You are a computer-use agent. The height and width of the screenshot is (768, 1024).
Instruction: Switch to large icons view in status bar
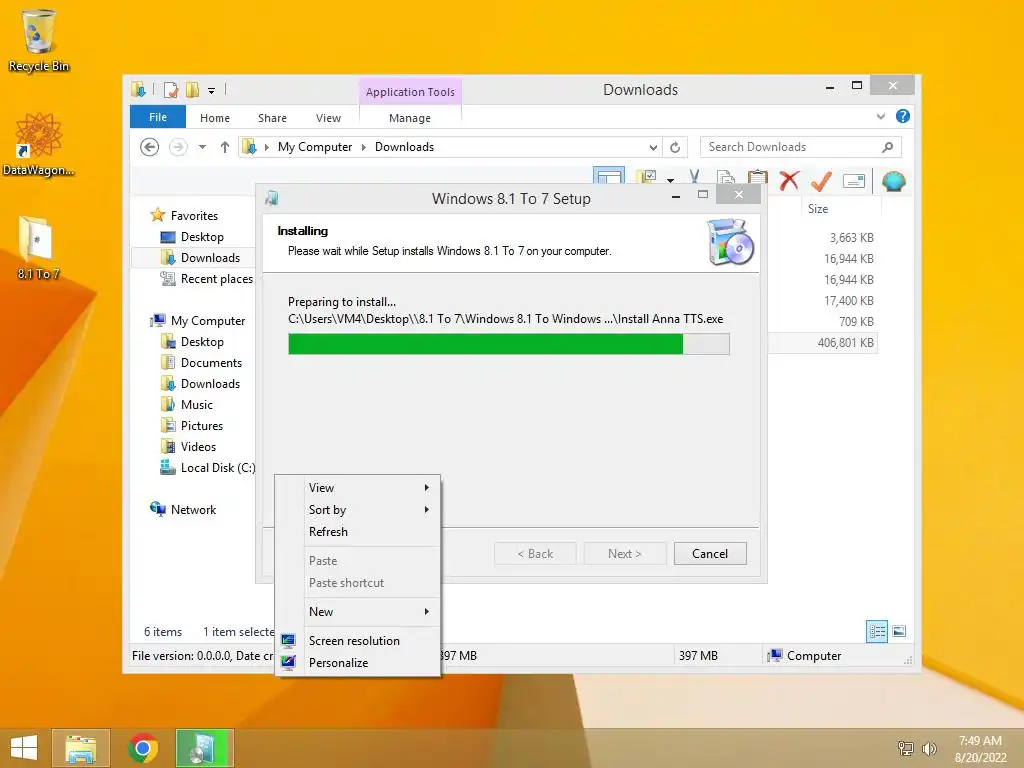899,631
